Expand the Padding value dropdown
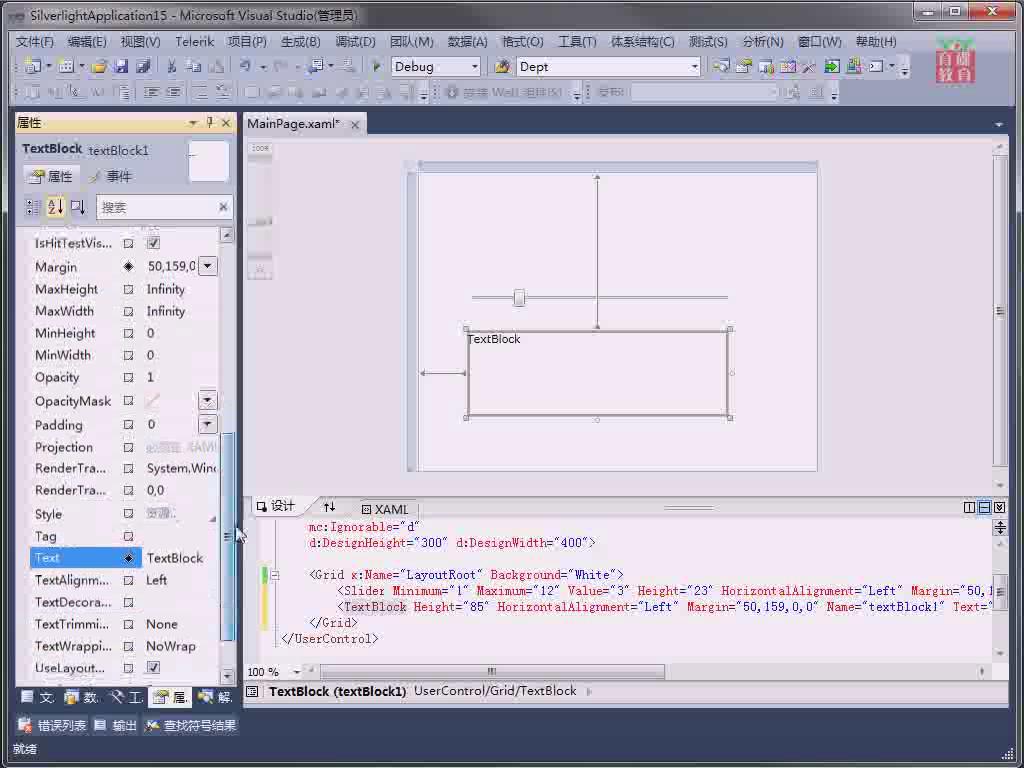This screenshot has width=1024, height=768. point(208,424)
